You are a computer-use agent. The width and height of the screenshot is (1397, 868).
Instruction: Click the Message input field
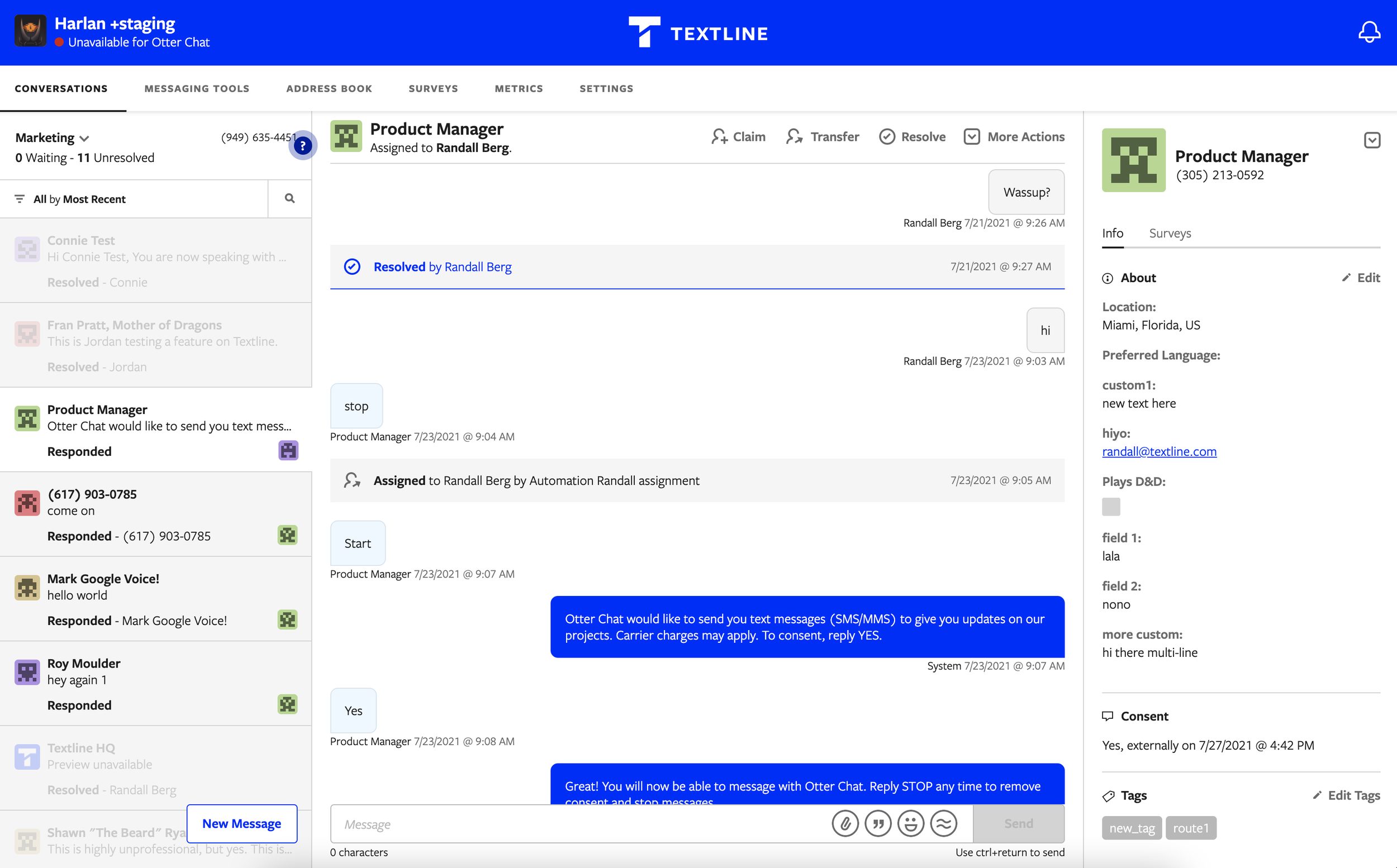click(574, 824)
